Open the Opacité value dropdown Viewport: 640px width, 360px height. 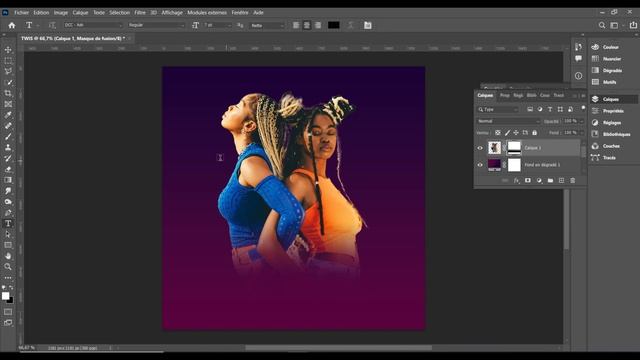pos(582,121)
